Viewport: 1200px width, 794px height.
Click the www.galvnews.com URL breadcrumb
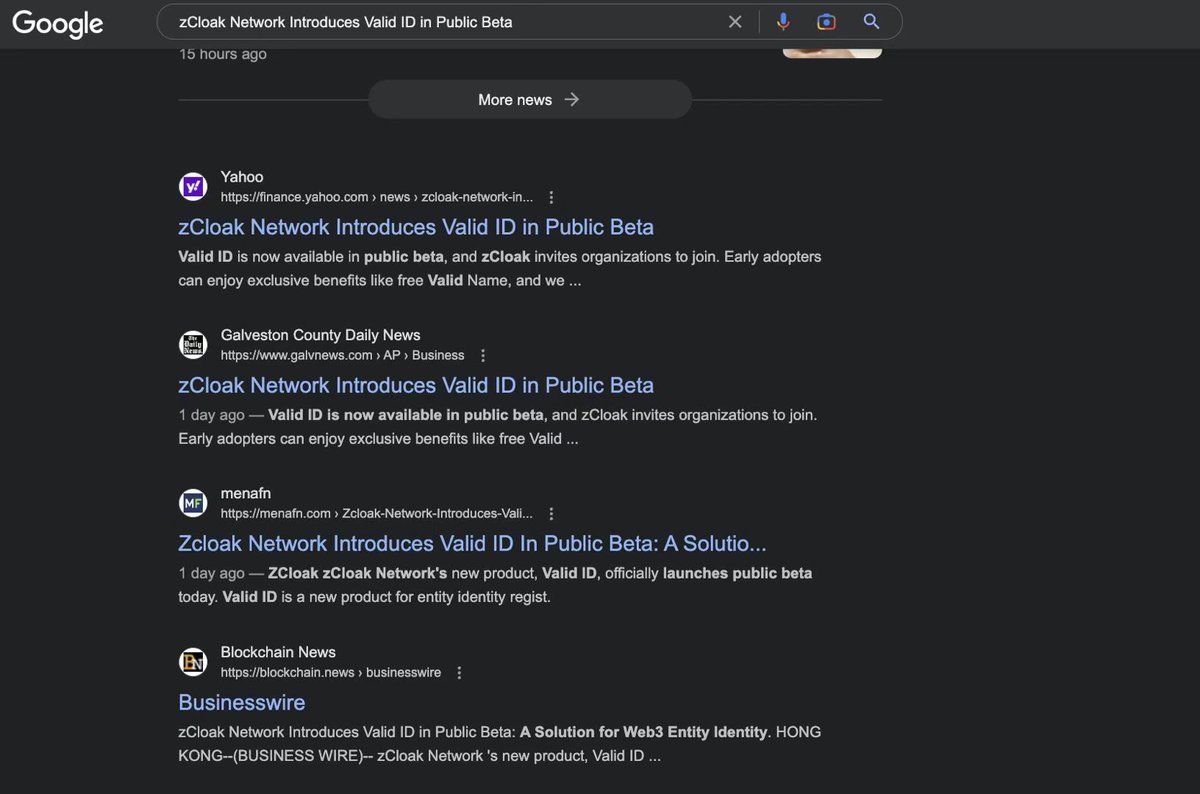343,355
